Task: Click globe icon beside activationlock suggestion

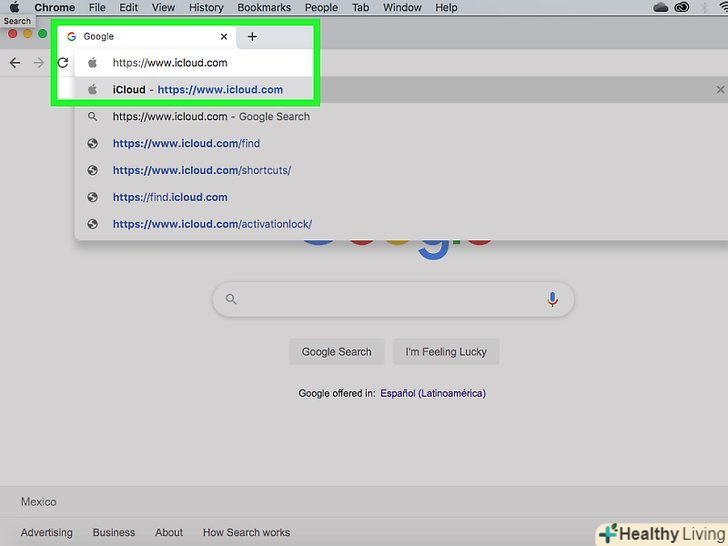Action: 92,224
